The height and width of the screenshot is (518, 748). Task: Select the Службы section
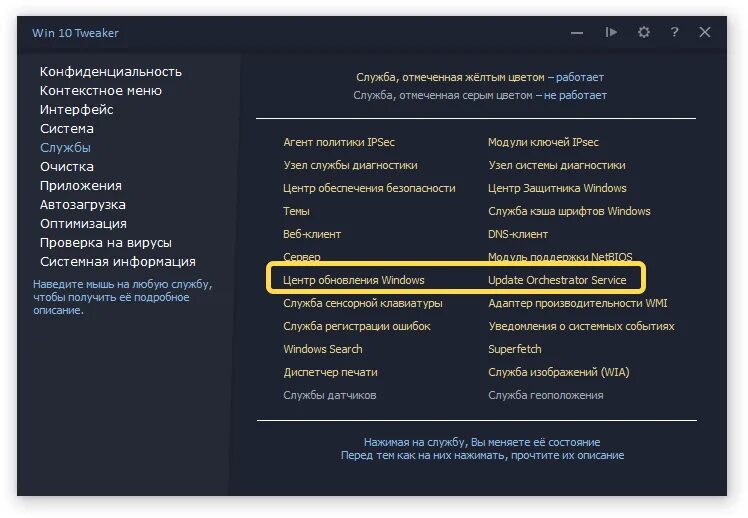[65, 148]
